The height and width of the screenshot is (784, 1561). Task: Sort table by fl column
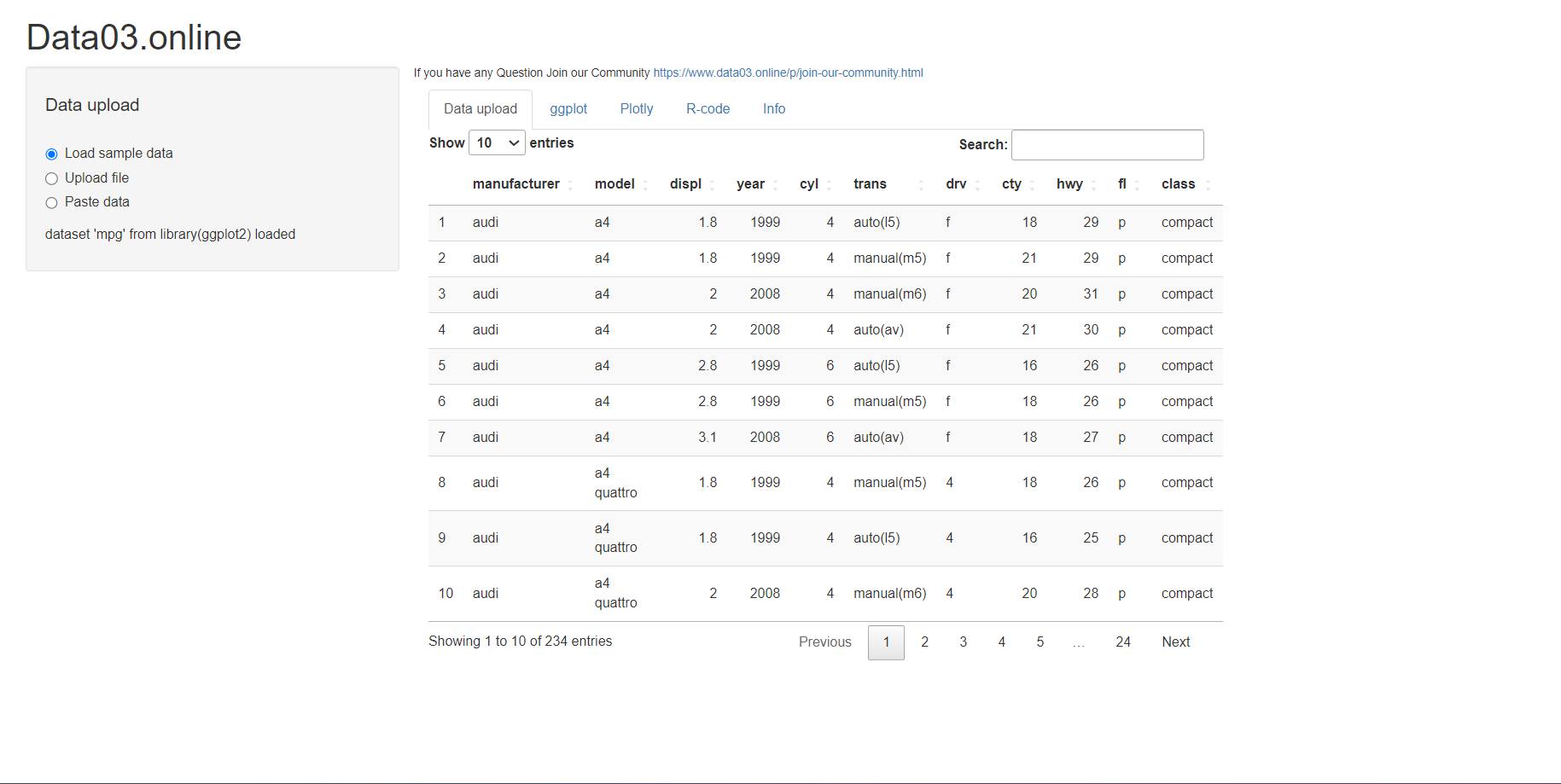click(1130, 184)
